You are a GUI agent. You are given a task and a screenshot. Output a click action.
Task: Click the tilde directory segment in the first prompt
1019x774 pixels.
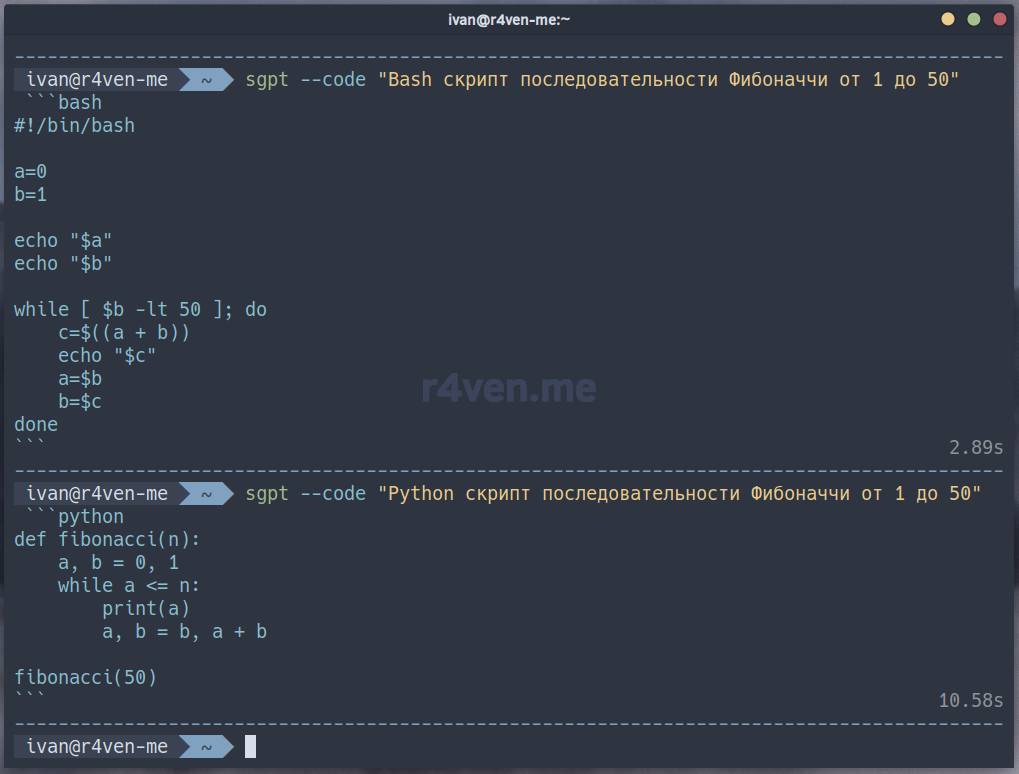tap(206, 80)
